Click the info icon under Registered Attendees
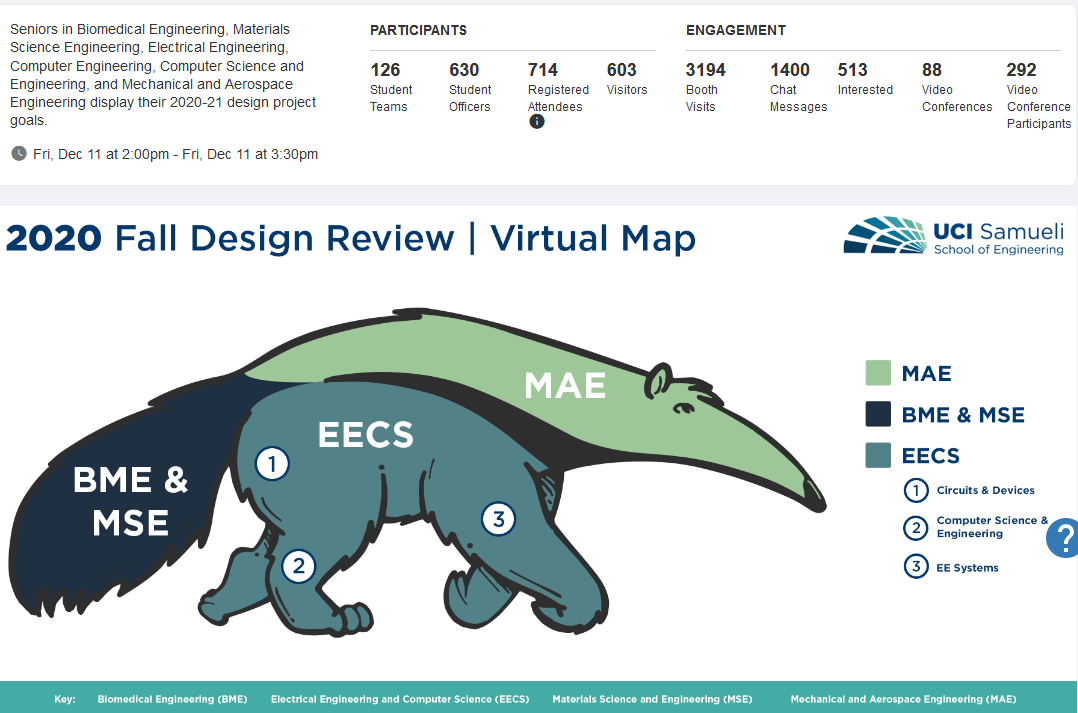The height and width of the screenshot is (713, 1078). point(537,121)
